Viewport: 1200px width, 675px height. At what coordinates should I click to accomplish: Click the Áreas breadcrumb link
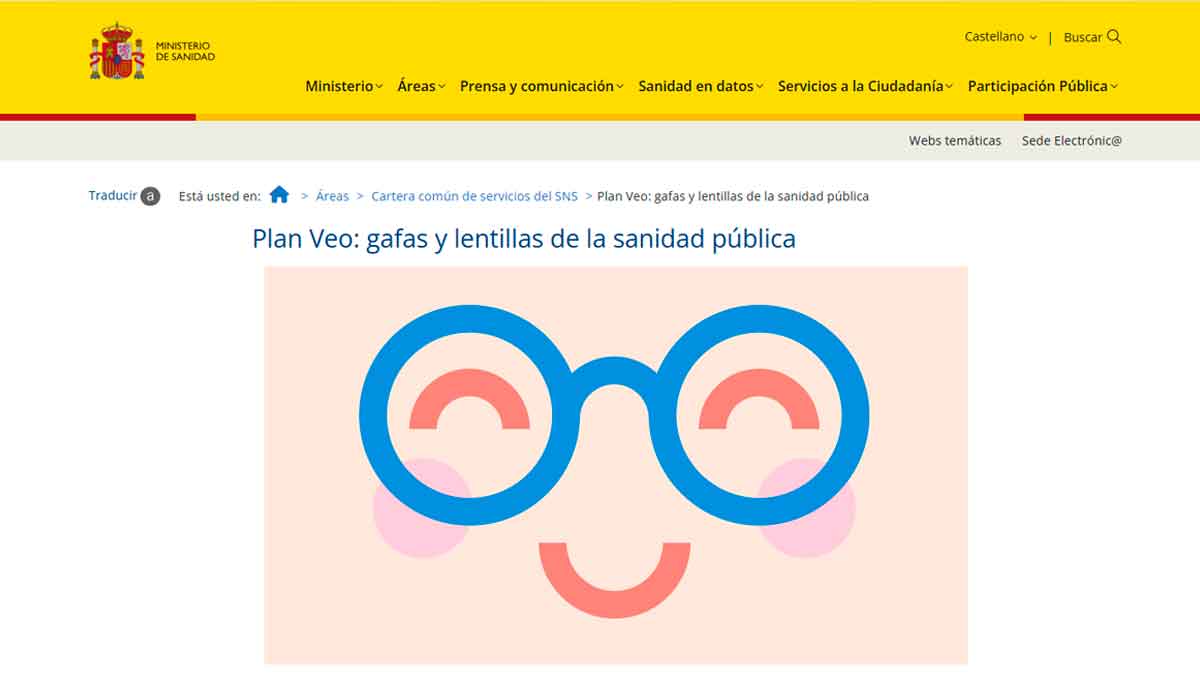tap(333, 196)
